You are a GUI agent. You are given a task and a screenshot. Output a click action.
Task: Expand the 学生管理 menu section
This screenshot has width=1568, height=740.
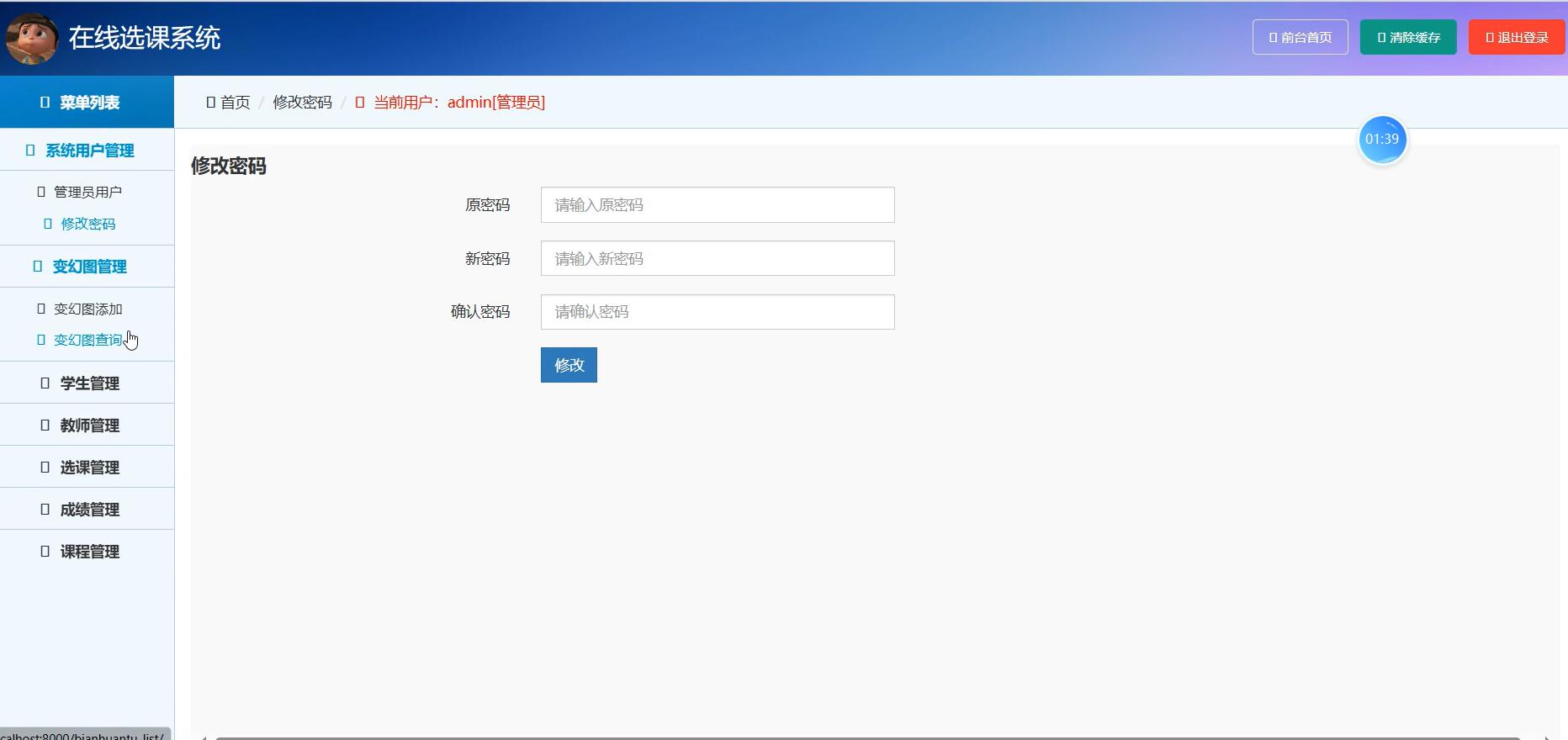tap(87, 383)
